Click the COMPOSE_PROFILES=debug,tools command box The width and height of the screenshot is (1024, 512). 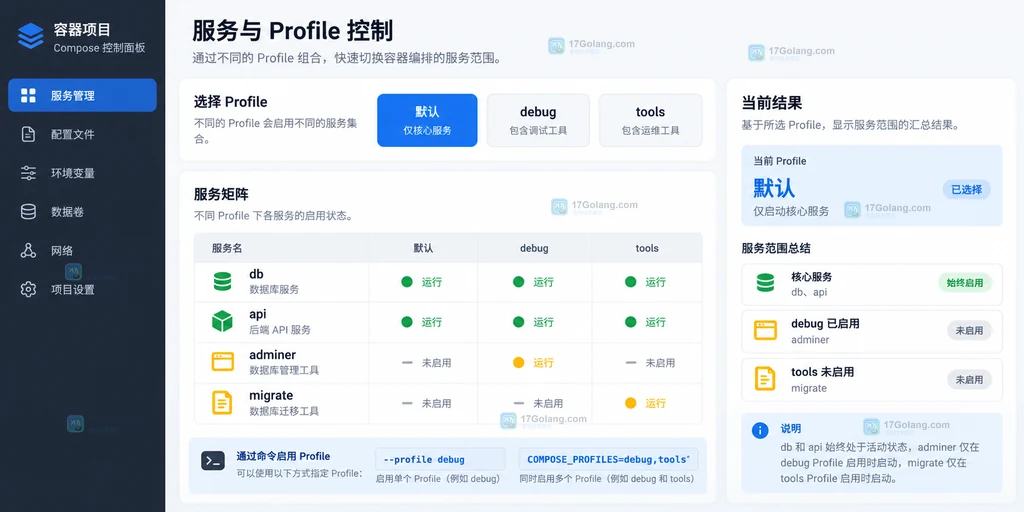[609, 459]
